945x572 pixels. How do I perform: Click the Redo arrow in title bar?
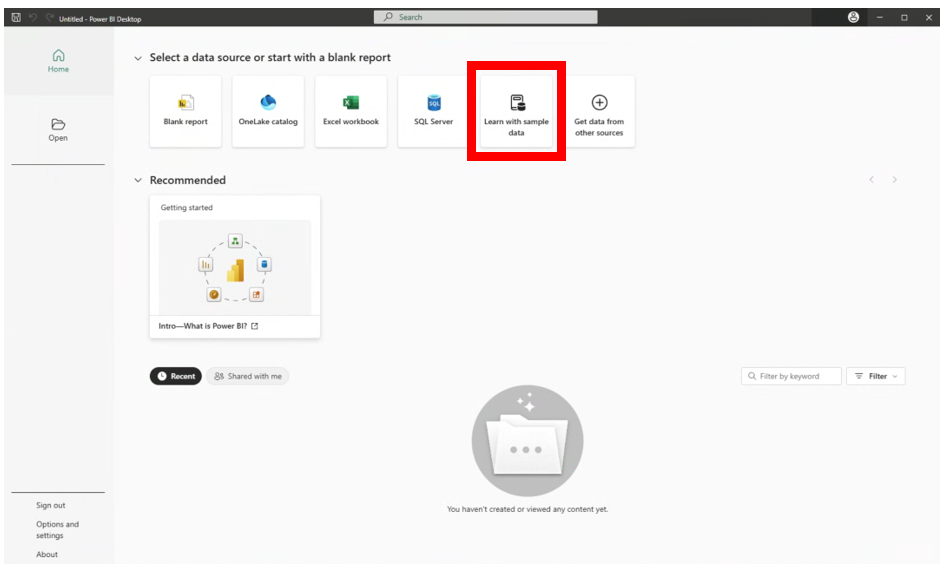49,17
